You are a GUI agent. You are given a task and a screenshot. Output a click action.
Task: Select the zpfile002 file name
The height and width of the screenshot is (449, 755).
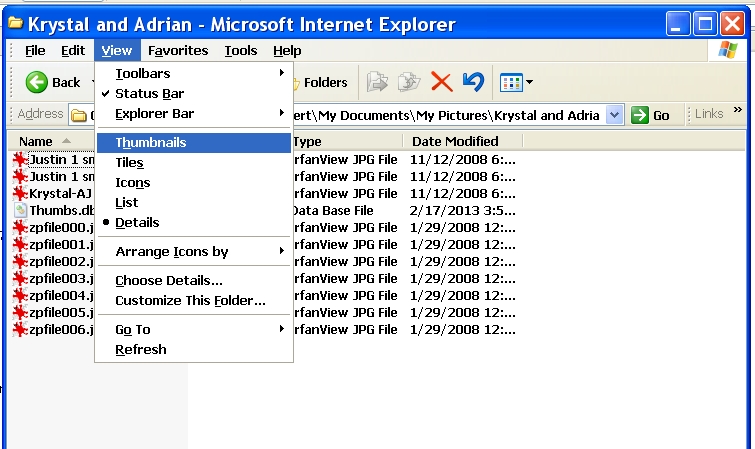pyautogui.click(x=61, y=262)
